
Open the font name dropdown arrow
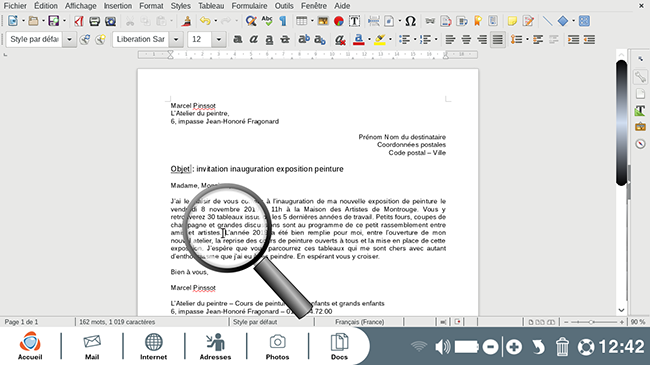tap(176, 39)
